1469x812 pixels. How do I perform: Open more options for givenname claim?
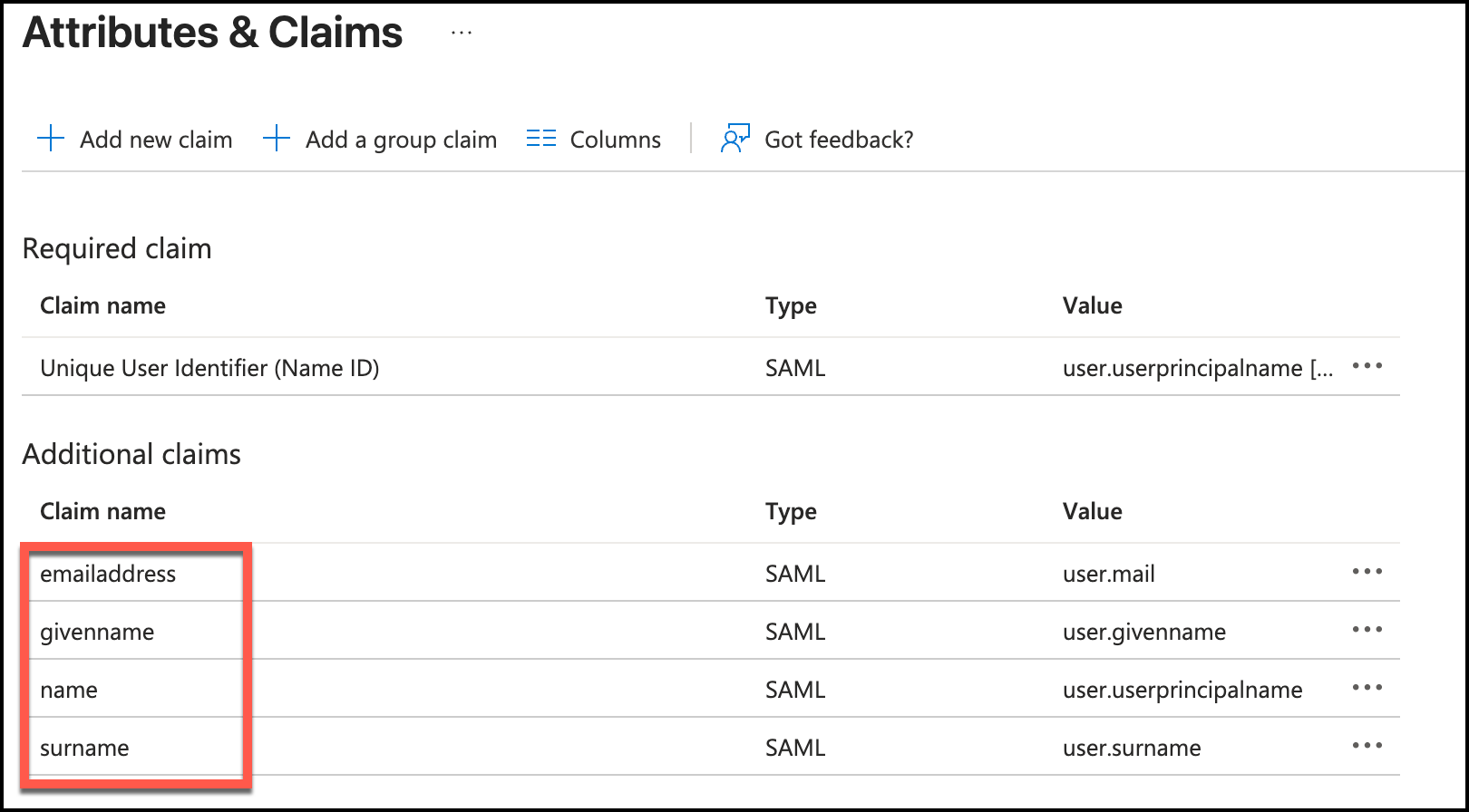coord(1367,630)
